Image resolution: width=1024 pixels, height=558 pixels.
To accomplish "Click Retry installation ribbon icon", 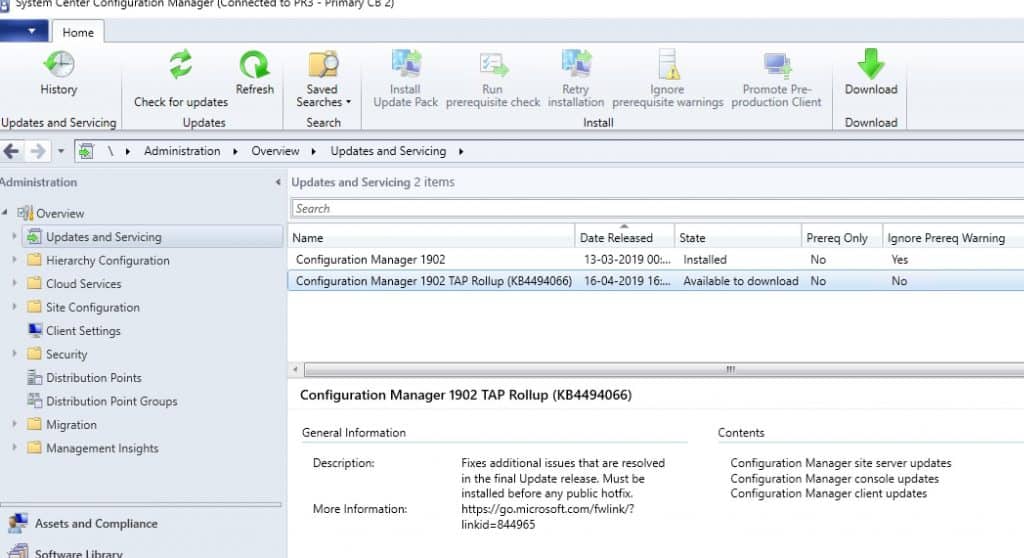I will click(576, 64).
